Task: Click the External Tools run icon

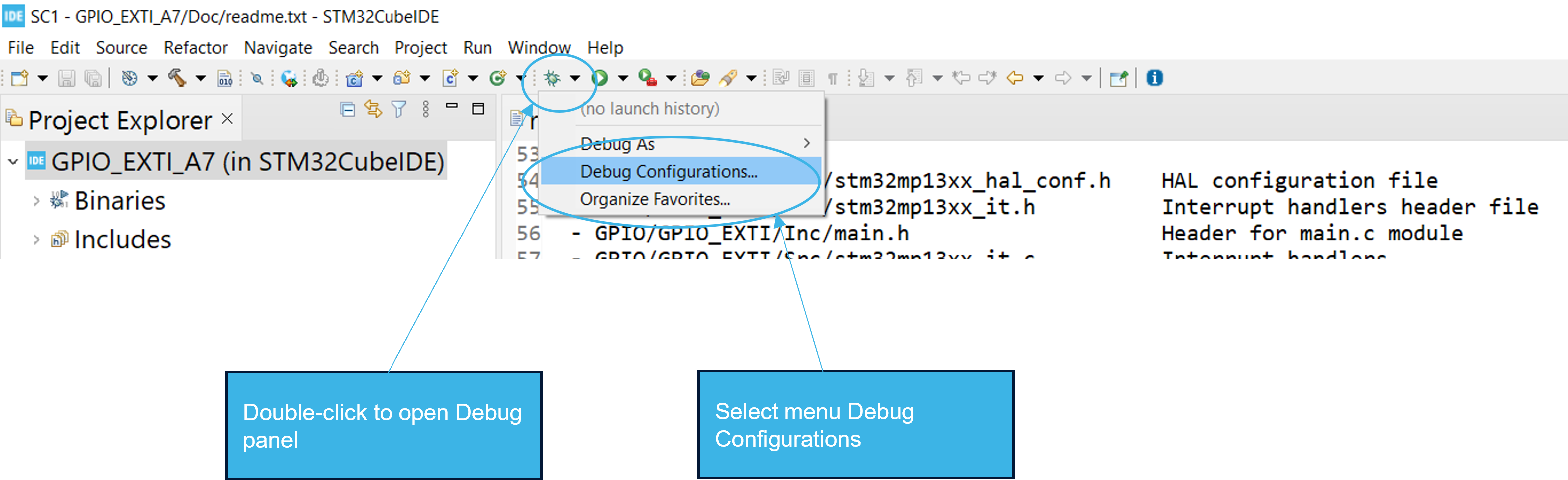Action: click(648, 78)
